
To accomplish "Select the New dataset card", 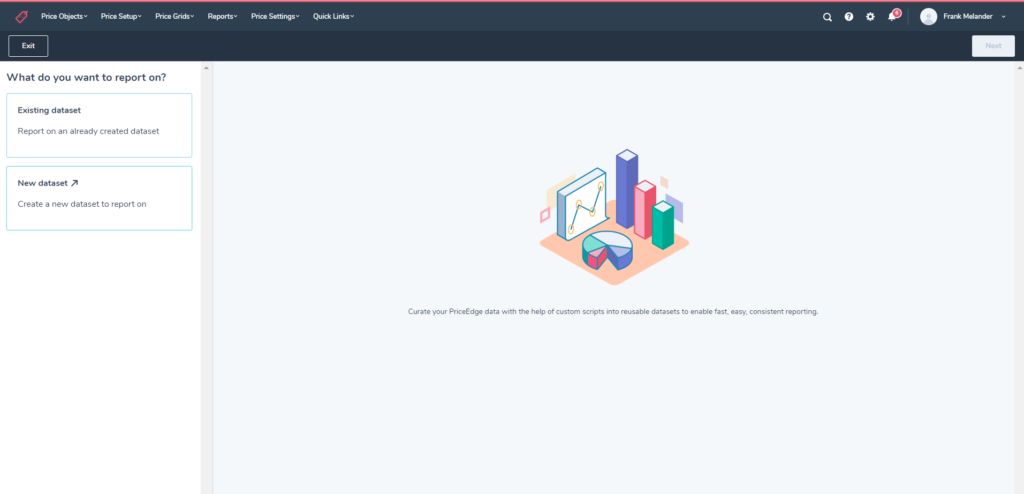I will click(99, 198).
